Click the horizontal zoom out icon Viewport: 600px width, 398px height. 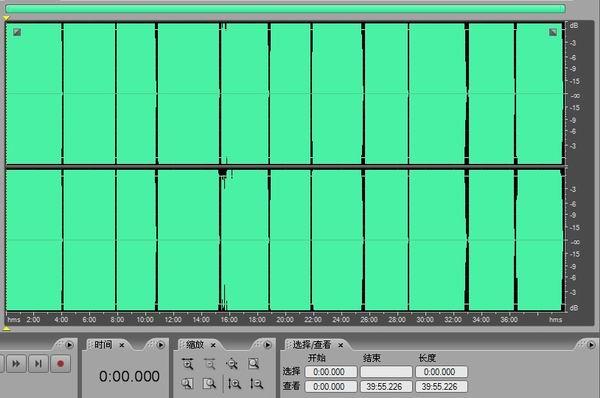tap(209, 364)
